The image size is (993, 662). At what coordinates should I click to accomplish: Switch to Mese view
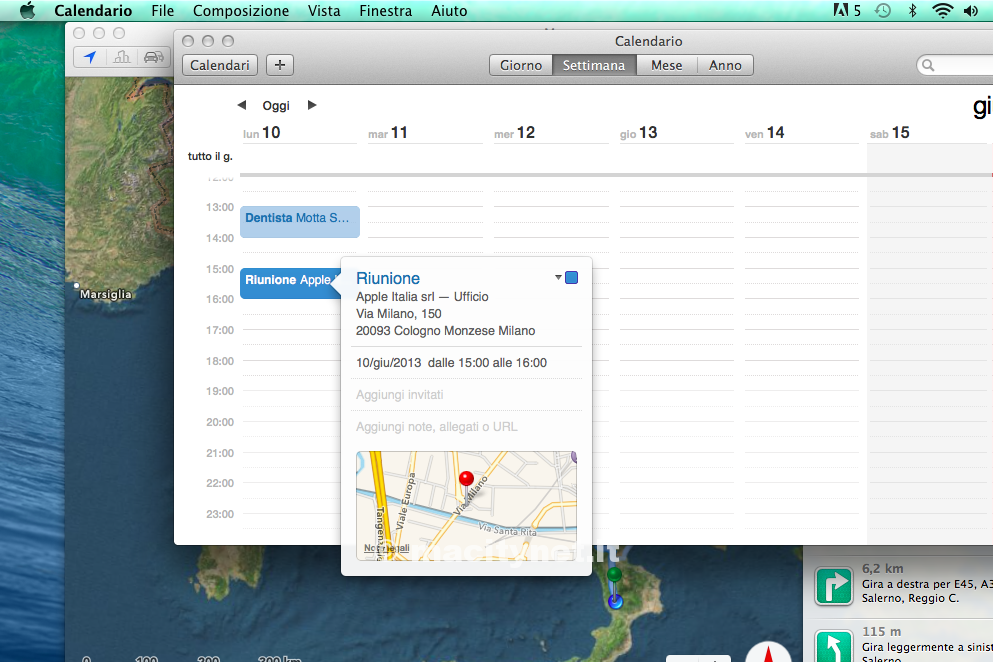click(666, 65)
